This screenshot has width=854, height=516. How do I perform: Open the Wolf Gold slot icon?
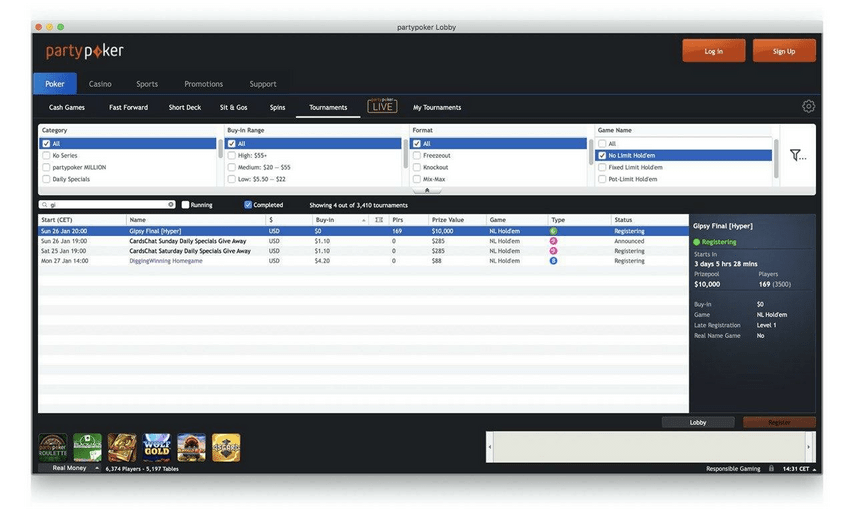157,447
